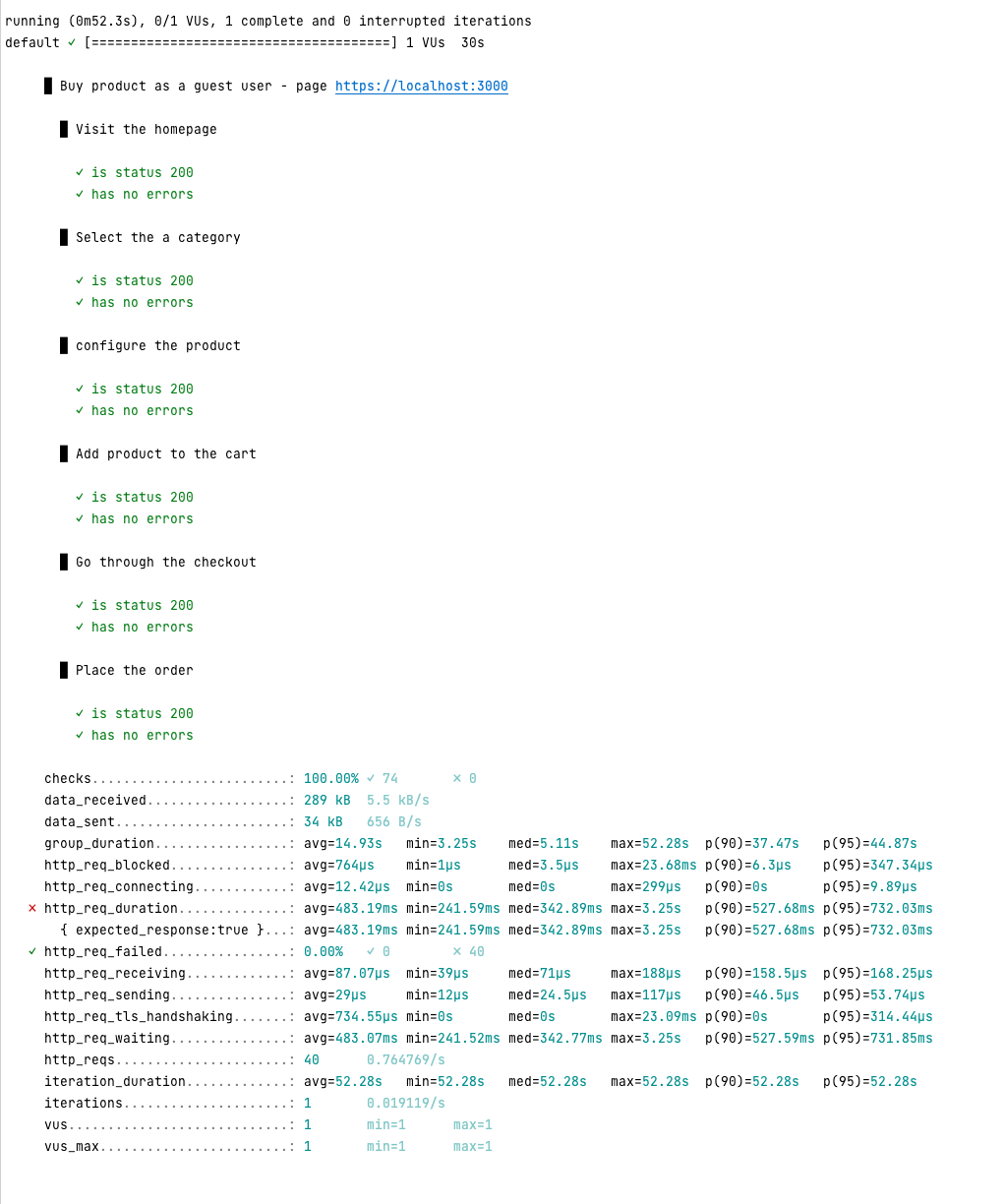Click the http_req_connecting metric name

point(118,886)
